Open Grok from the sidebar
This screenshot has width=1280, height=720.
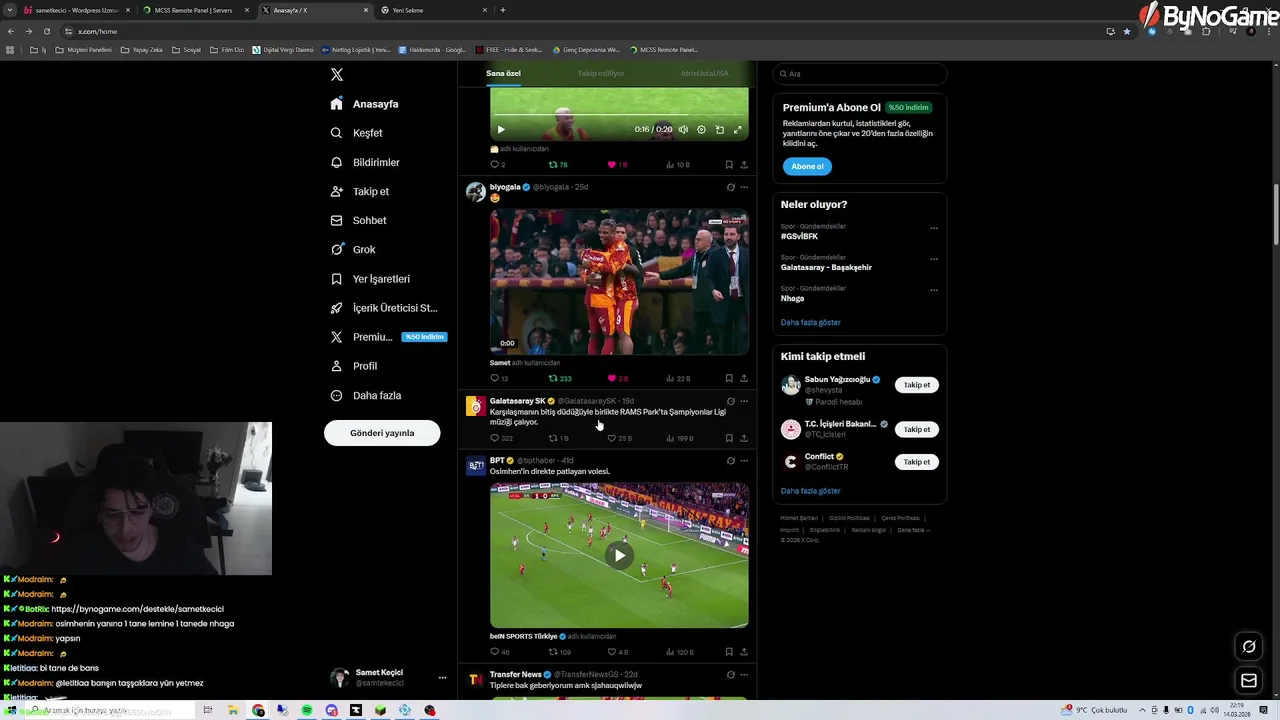(353, 249)
